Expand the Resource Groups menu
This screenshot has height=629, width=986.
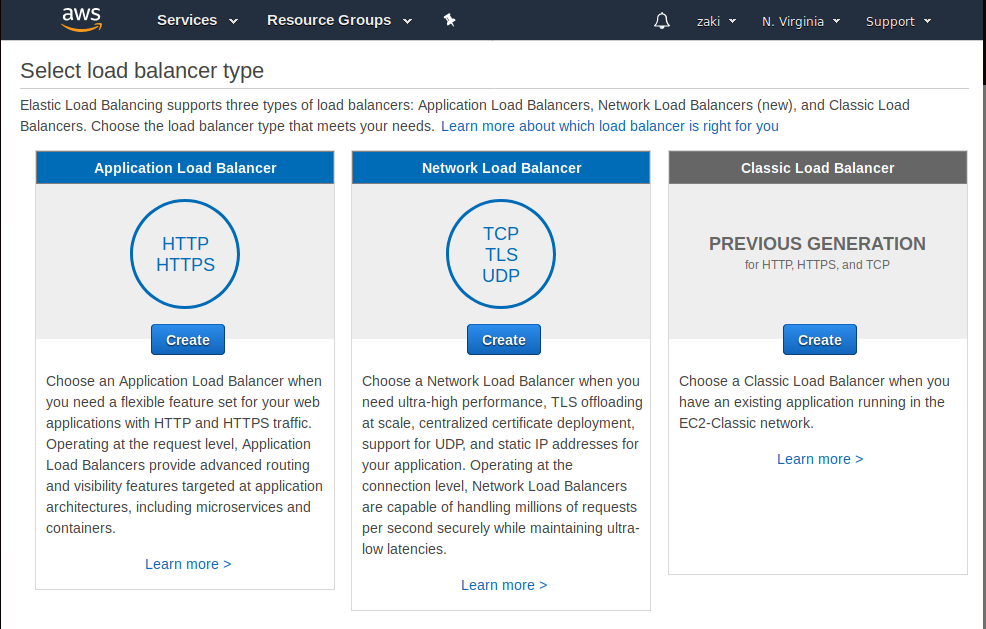(339, 20)
